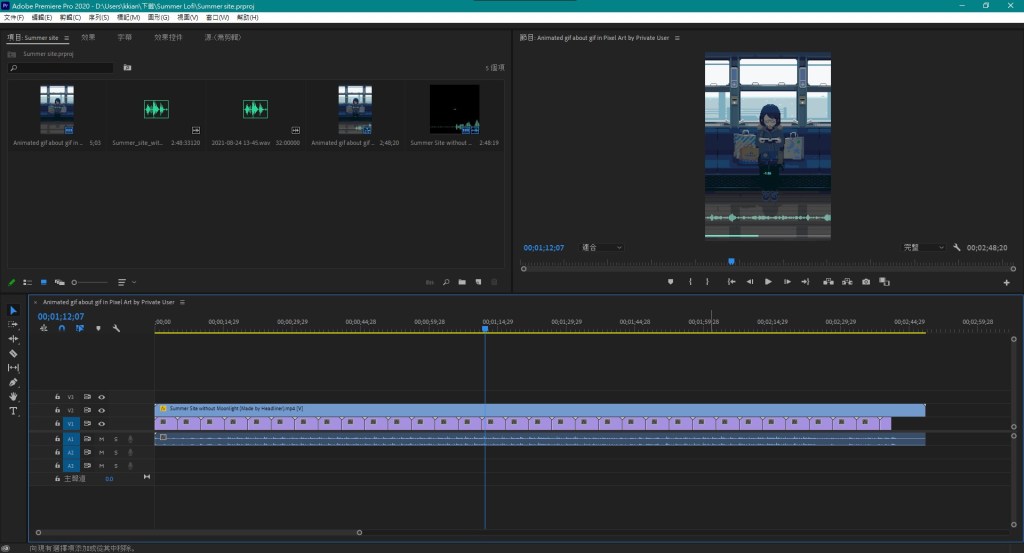Switch project panel to list view
The width and height of the screenshot is (1024, 553).
click(28, 282)
